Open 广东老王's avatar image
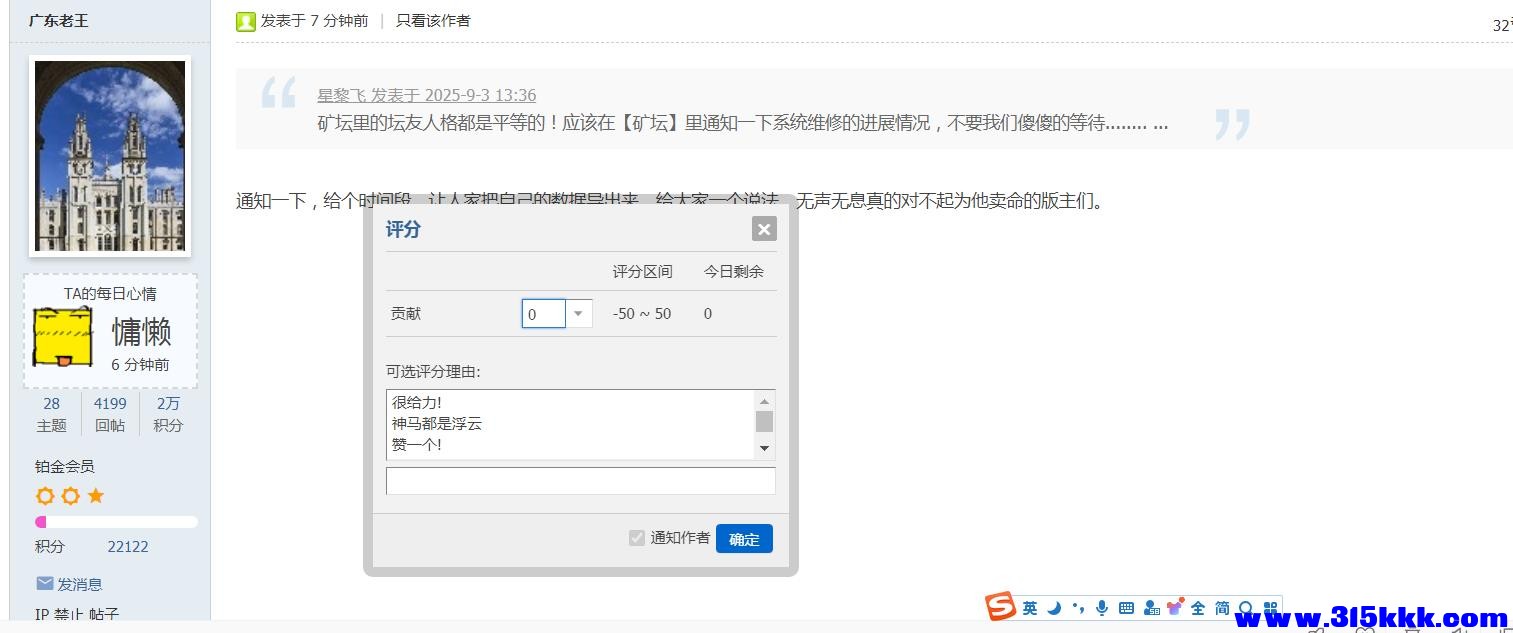The height and width of the screenshot is (633, 1513). (x=110, y=156)
